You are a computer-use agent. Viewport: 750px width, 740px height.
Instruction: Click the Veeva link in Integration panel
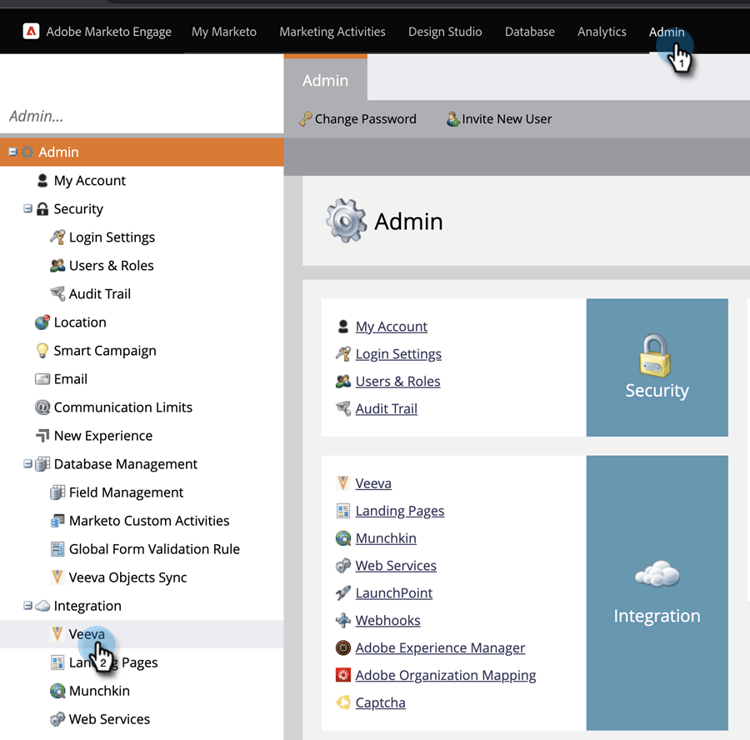tap(373, 483)
